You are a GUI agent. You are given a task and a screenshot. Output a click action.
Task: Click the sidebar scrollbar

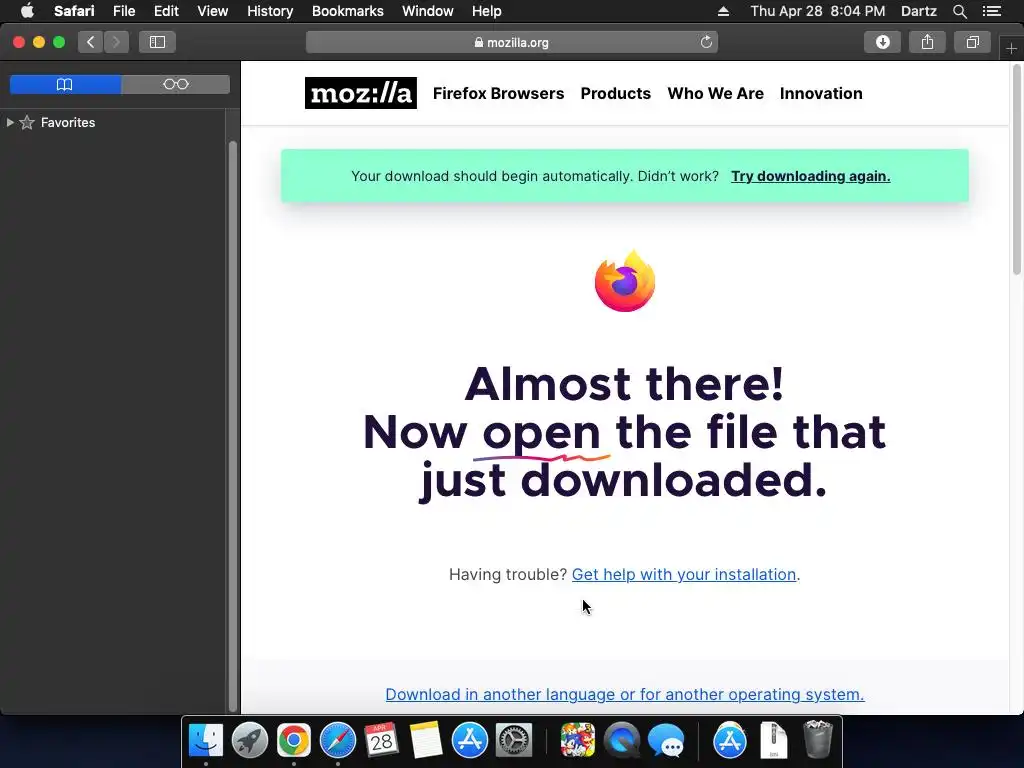coord(232,424)
